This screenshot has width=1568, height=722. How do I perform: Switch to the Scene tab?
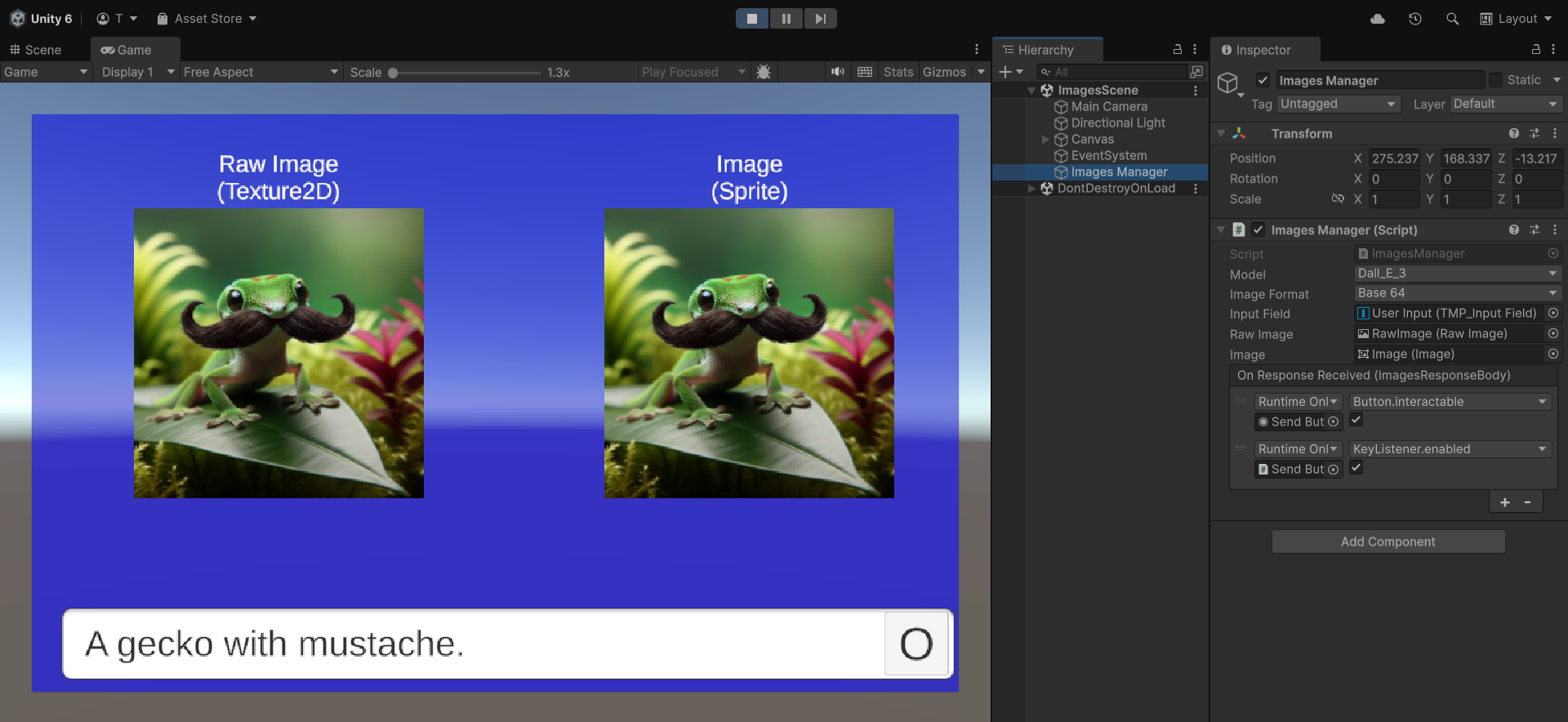tap(35, 50)
